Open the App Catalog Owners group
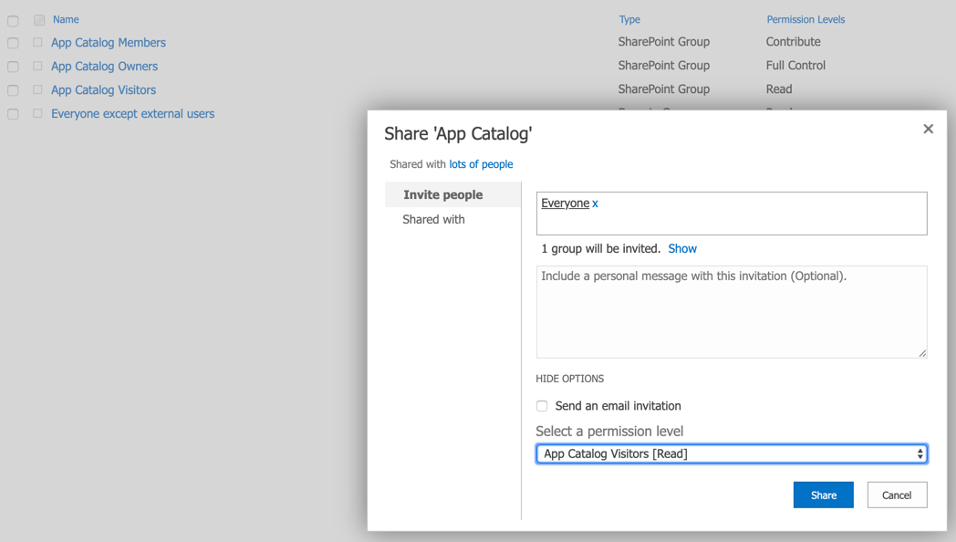The height and width of the screenshot is (542, 956). [104, 66]
